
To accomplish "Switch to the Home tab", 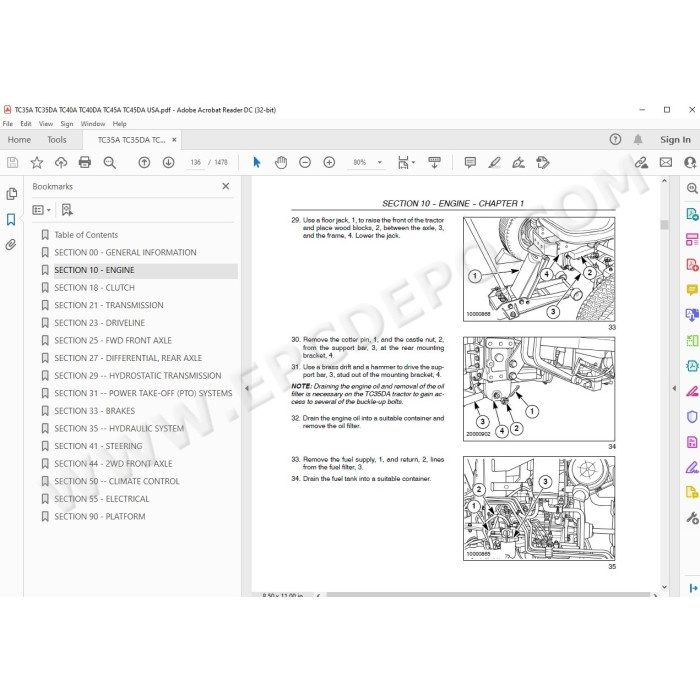I will (19, 140).
